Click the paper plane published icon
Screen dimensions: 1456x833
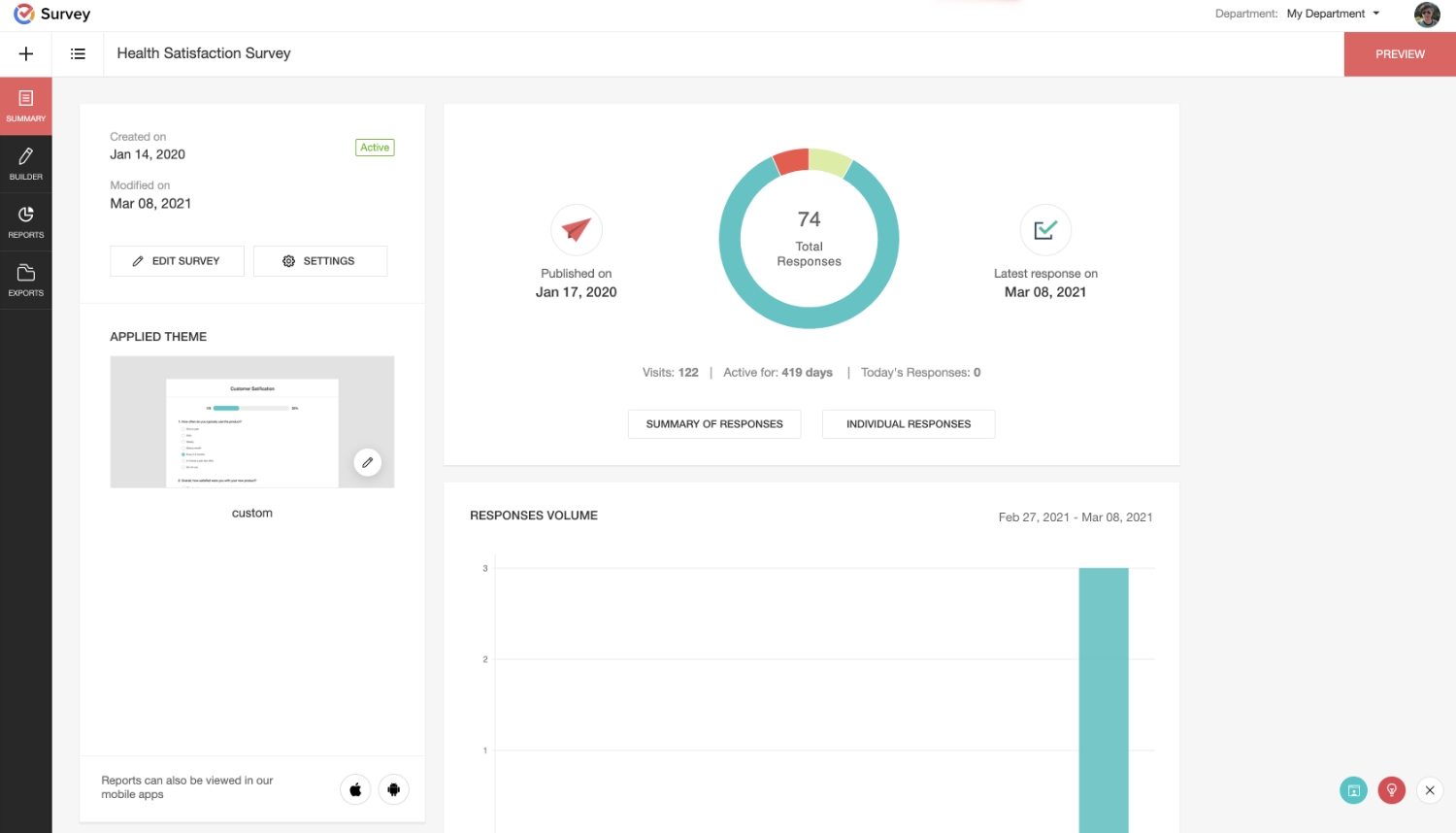577,230
